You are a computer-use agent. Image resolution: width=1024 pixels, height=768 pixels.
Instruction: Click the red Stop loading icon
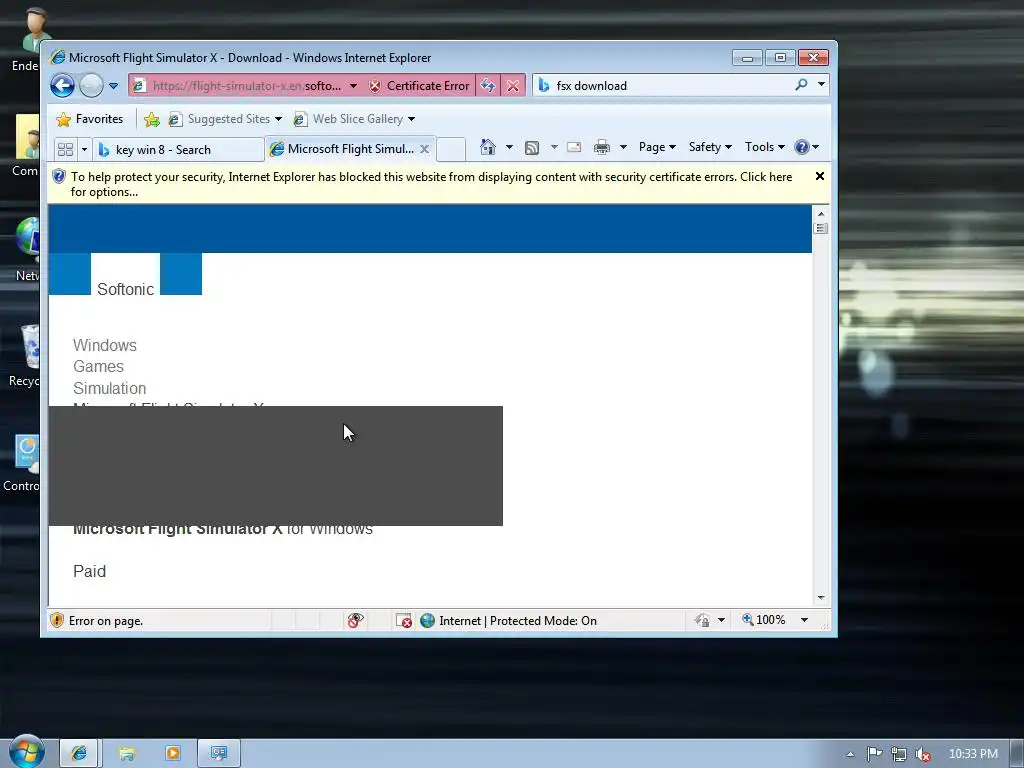click(513, 86)
